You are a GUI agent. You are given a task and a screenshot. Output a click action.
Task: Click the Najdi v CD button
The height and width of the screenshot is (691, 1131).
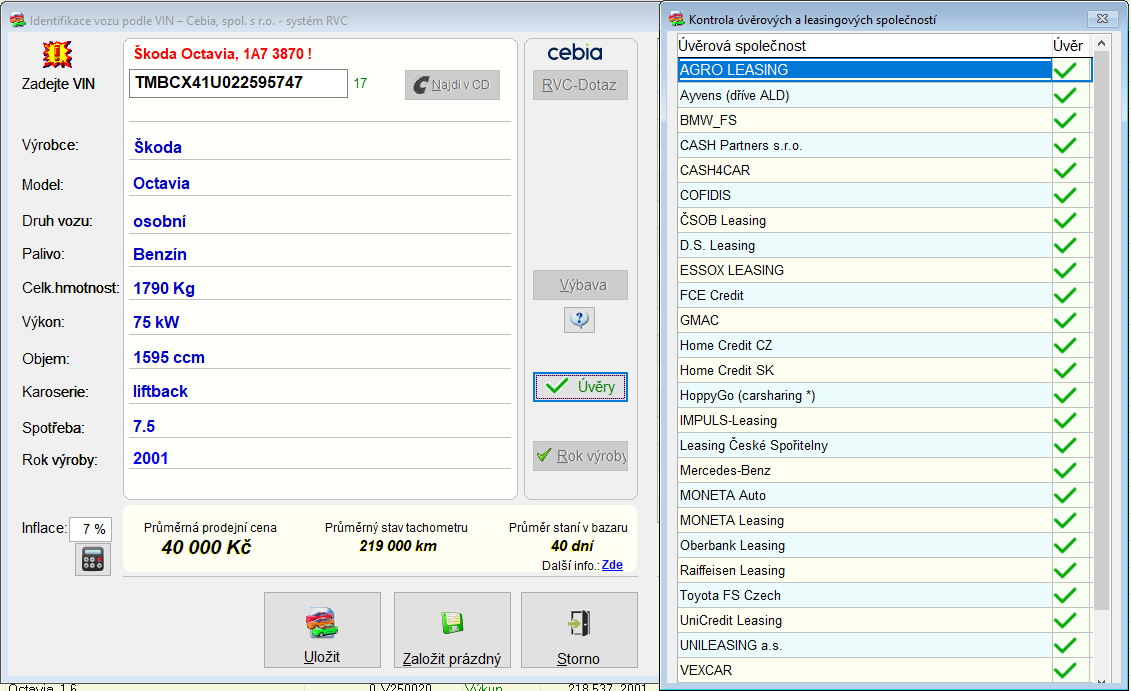pos(452,85)
